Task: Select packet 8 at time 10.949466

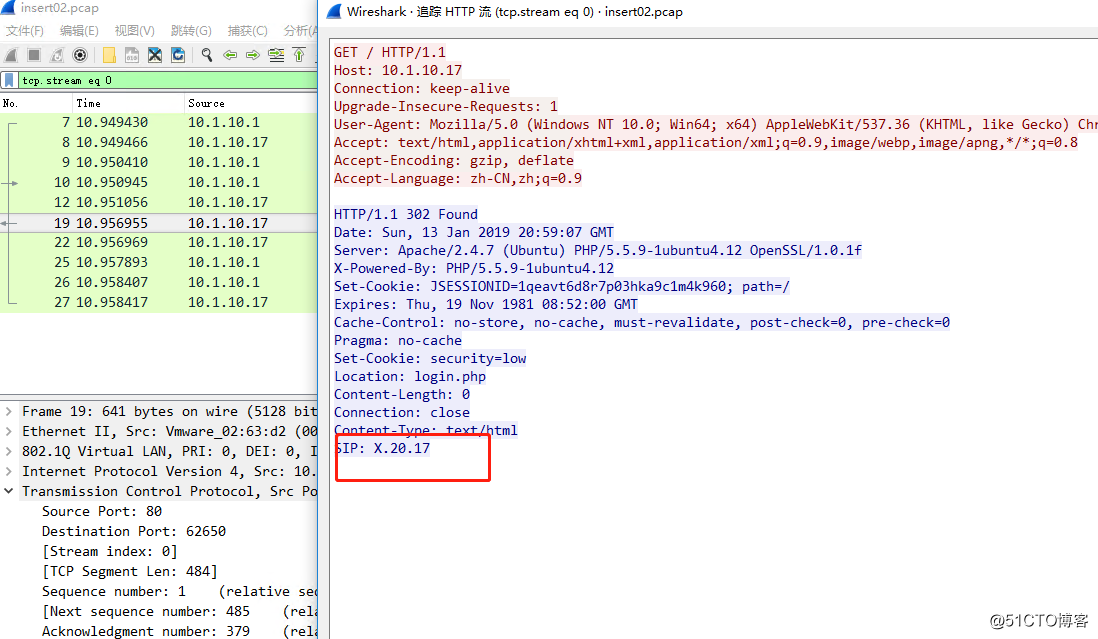Action: pos(158,142)
